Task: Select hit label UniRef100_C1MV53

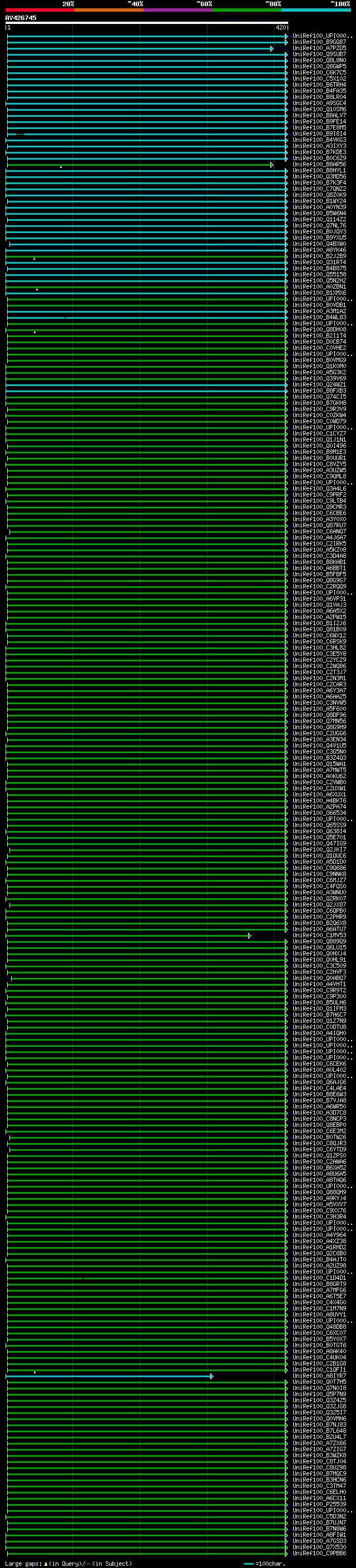Action: coord(319,936)
